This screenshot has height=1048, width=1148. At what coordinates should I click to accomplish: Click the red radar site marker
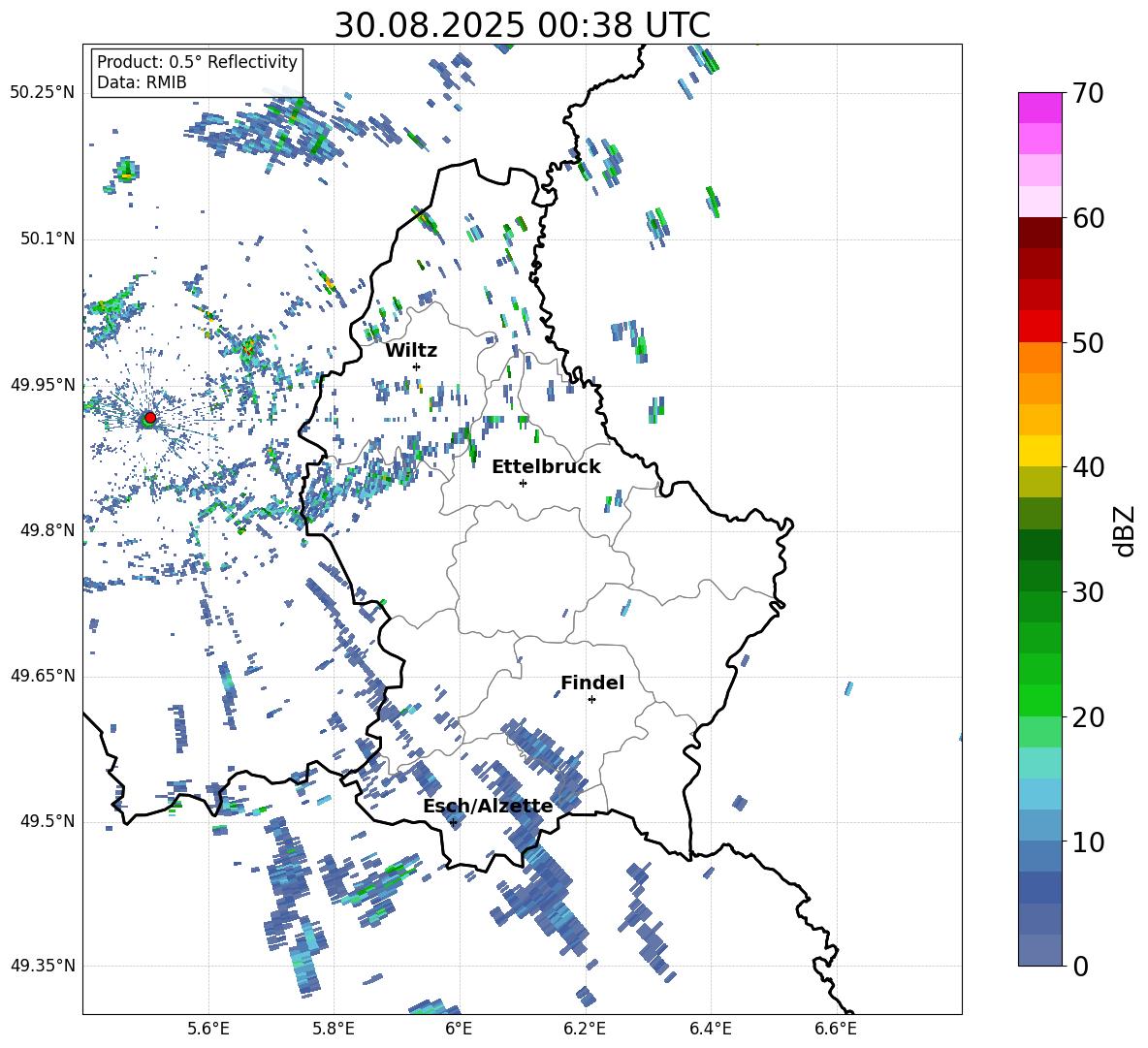coord(149,418)
